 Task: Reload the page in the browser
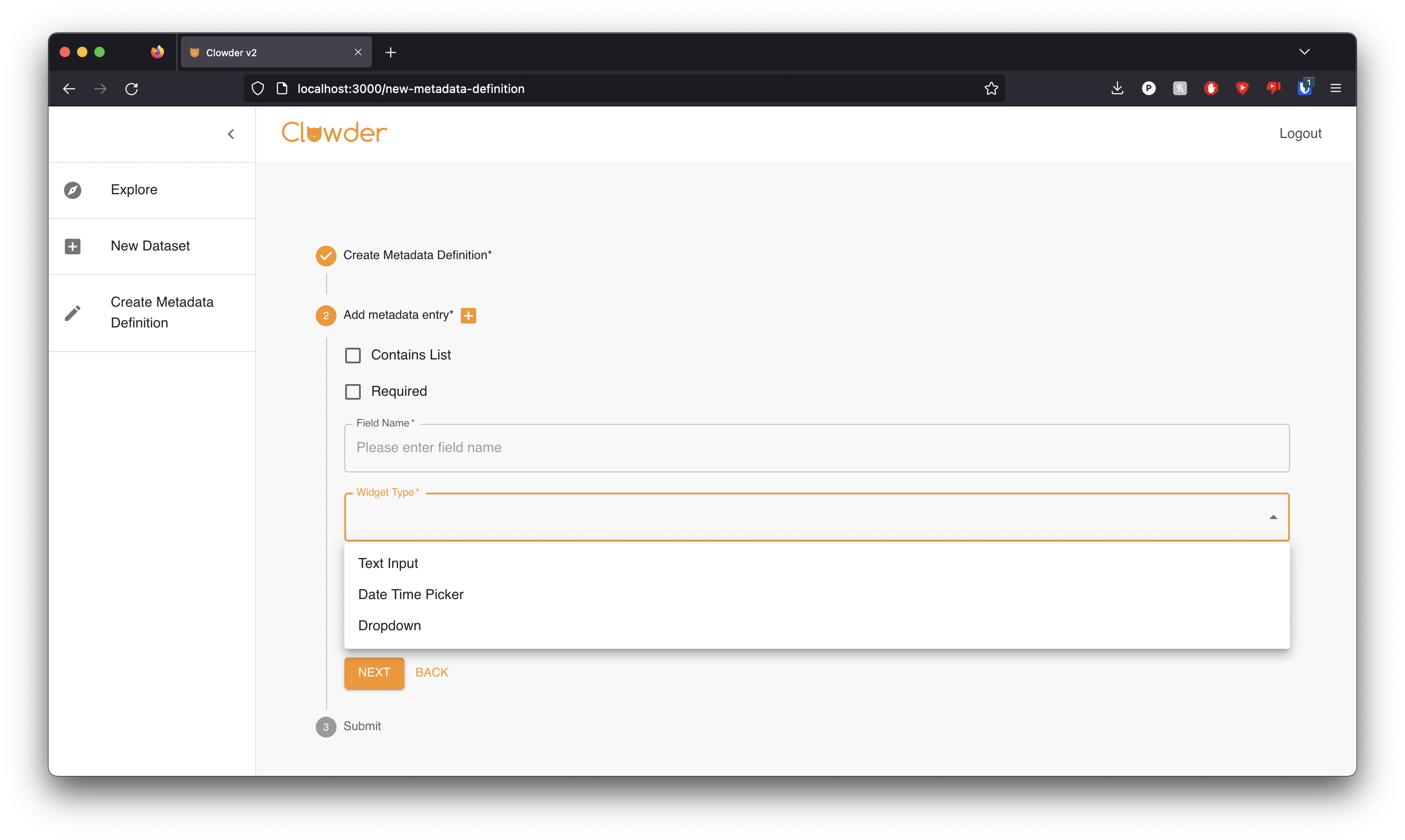132,89
